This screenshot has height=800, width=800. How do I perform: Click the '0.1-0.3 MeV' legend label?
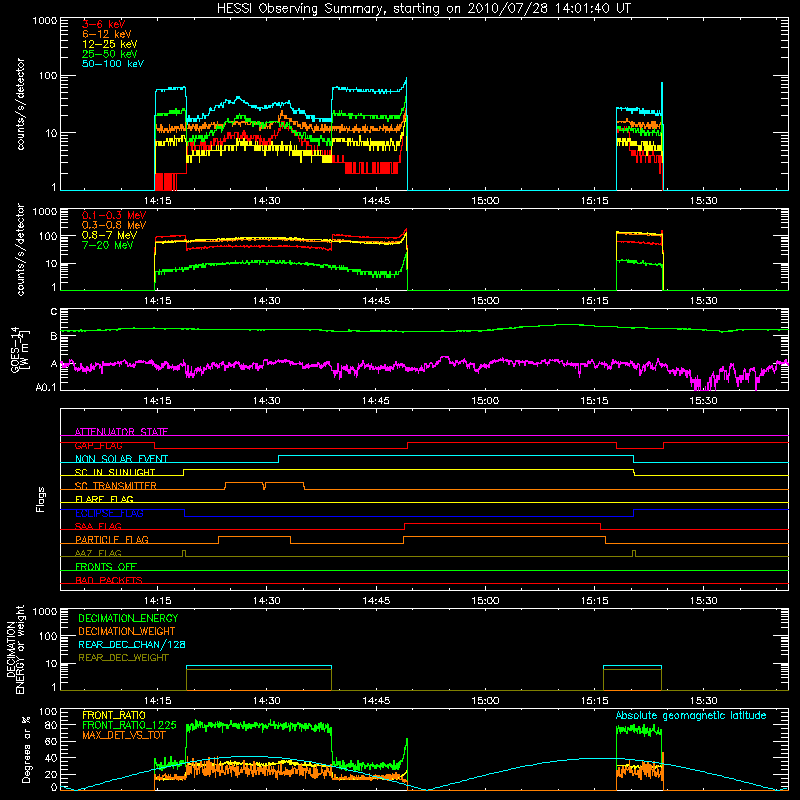point(114,215)
